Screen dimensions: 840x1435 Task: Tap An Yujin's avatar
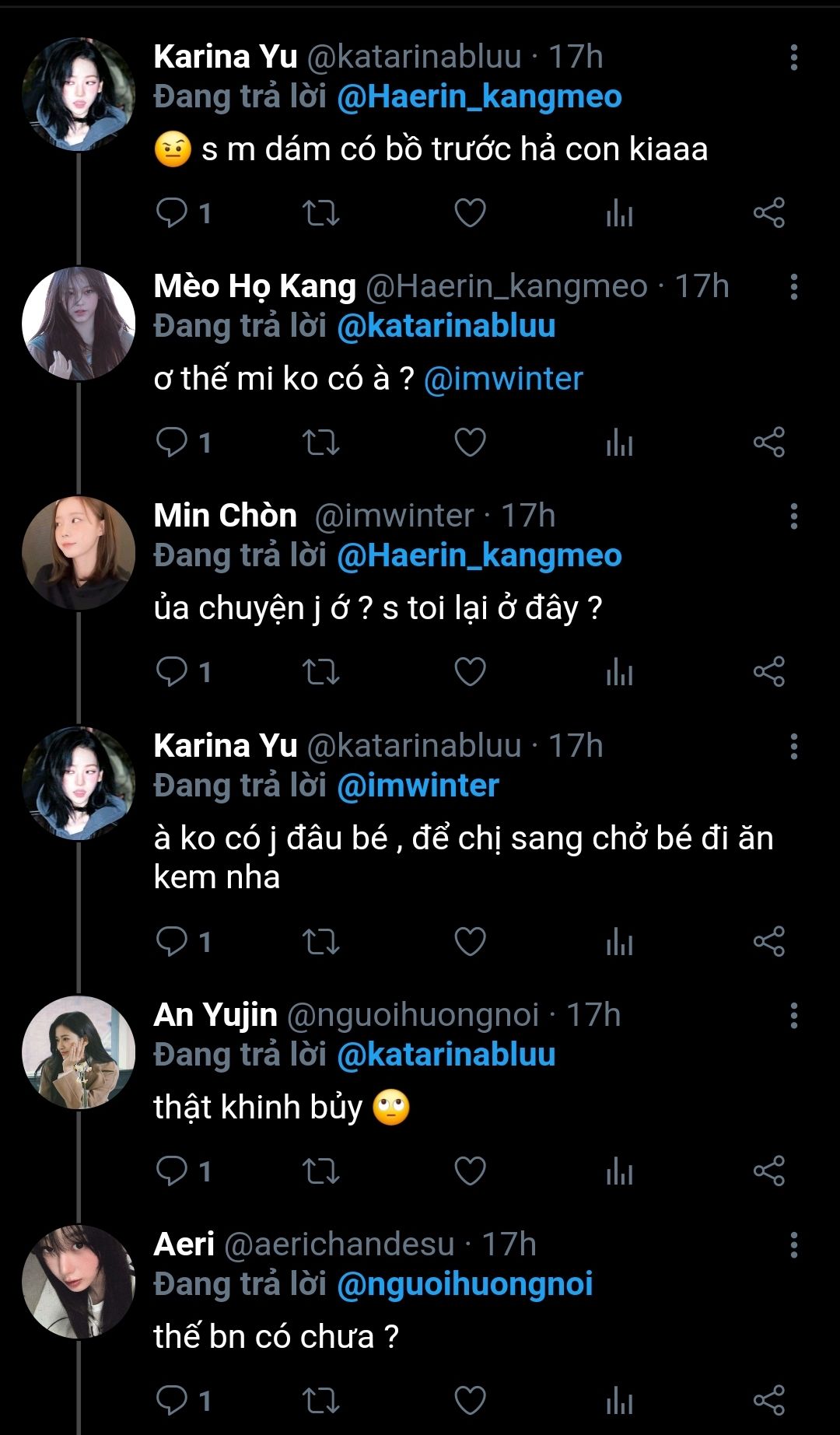click(79, 1052)
